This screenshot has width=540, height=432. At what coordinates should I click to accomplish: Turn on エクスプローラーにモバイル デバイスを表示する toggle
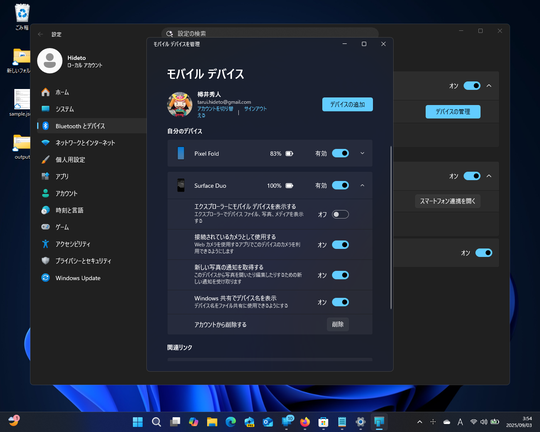pos(340,214)
